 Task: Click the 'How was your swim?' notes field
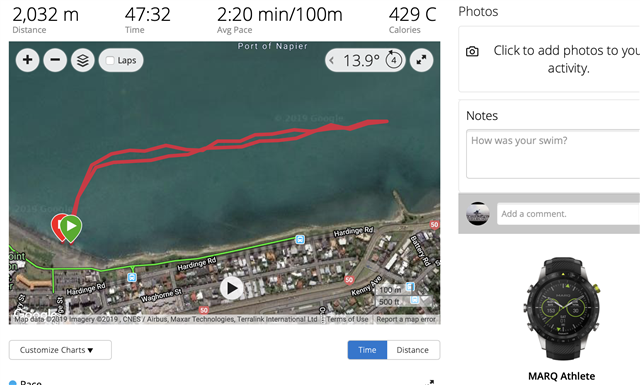pyautogui.click(x=553, y=154)
